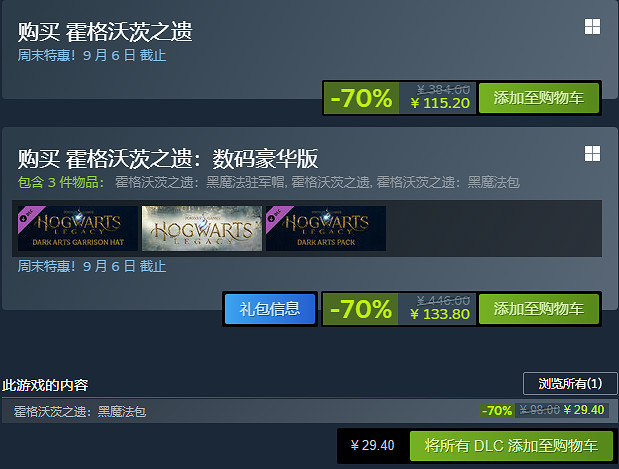The width and height of the screenshot is (619, 469).
Task: Click the -70% discount badge for 数码豪华版
Action: click(x=361, y=309)
